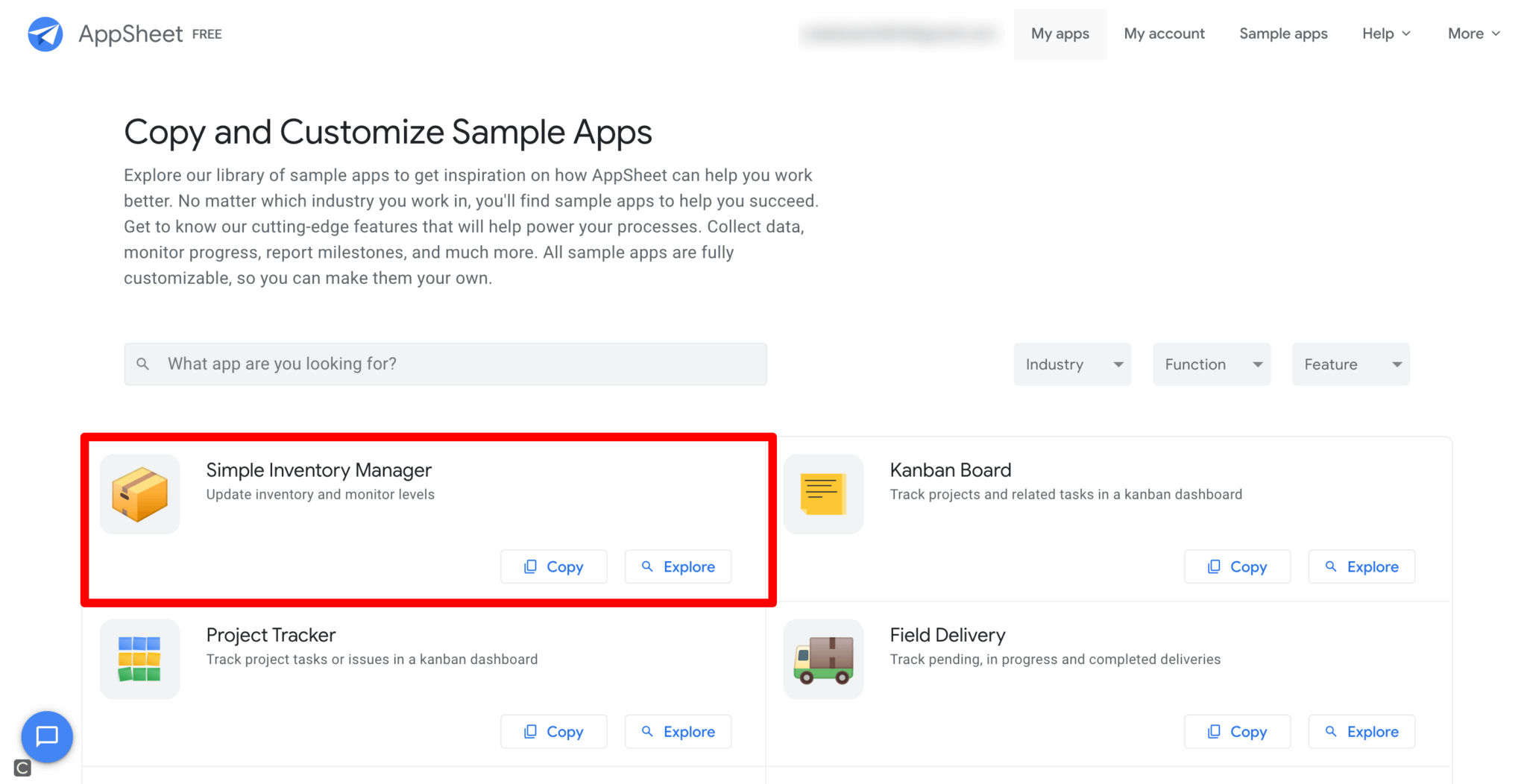Click the magnifier icon in the search bar
The height and width of the screenshot is (784, 1527).
[x=143, y=364]
